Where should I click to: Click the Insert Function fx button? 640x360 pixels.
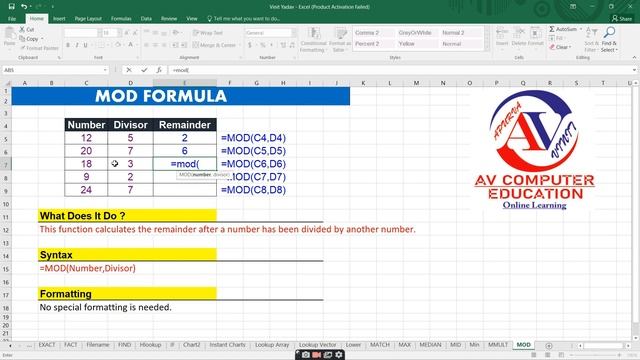click(159, 70)
